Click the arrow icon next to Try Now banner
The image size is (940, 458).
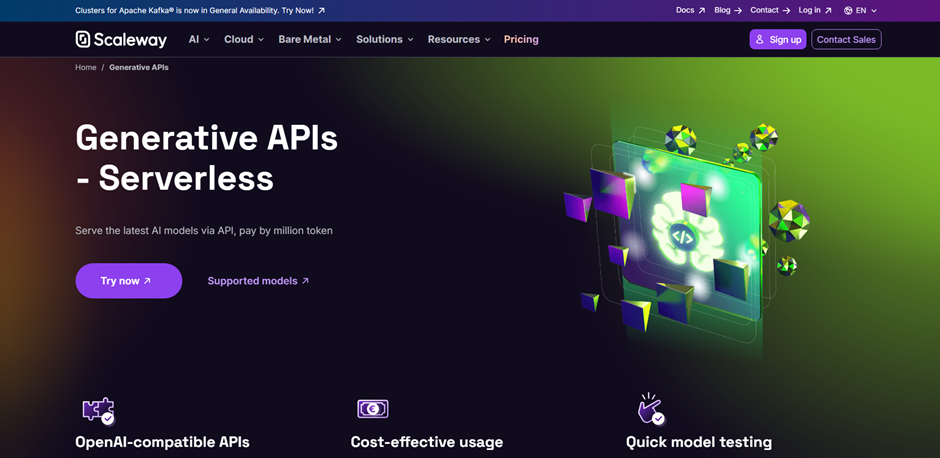click(321, 10)
